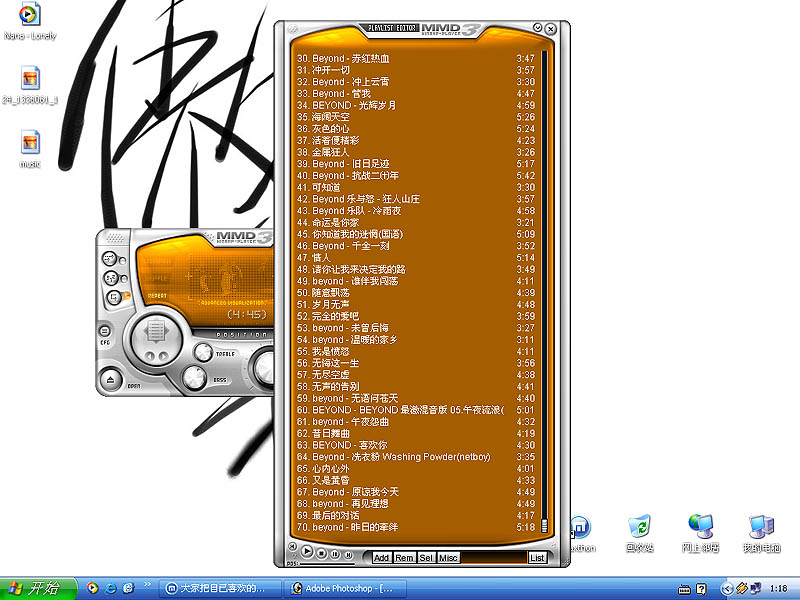Screen dimensions: 800x600
Task: Open the Misc menu in the playlist editor
Action: click(448, 558)
